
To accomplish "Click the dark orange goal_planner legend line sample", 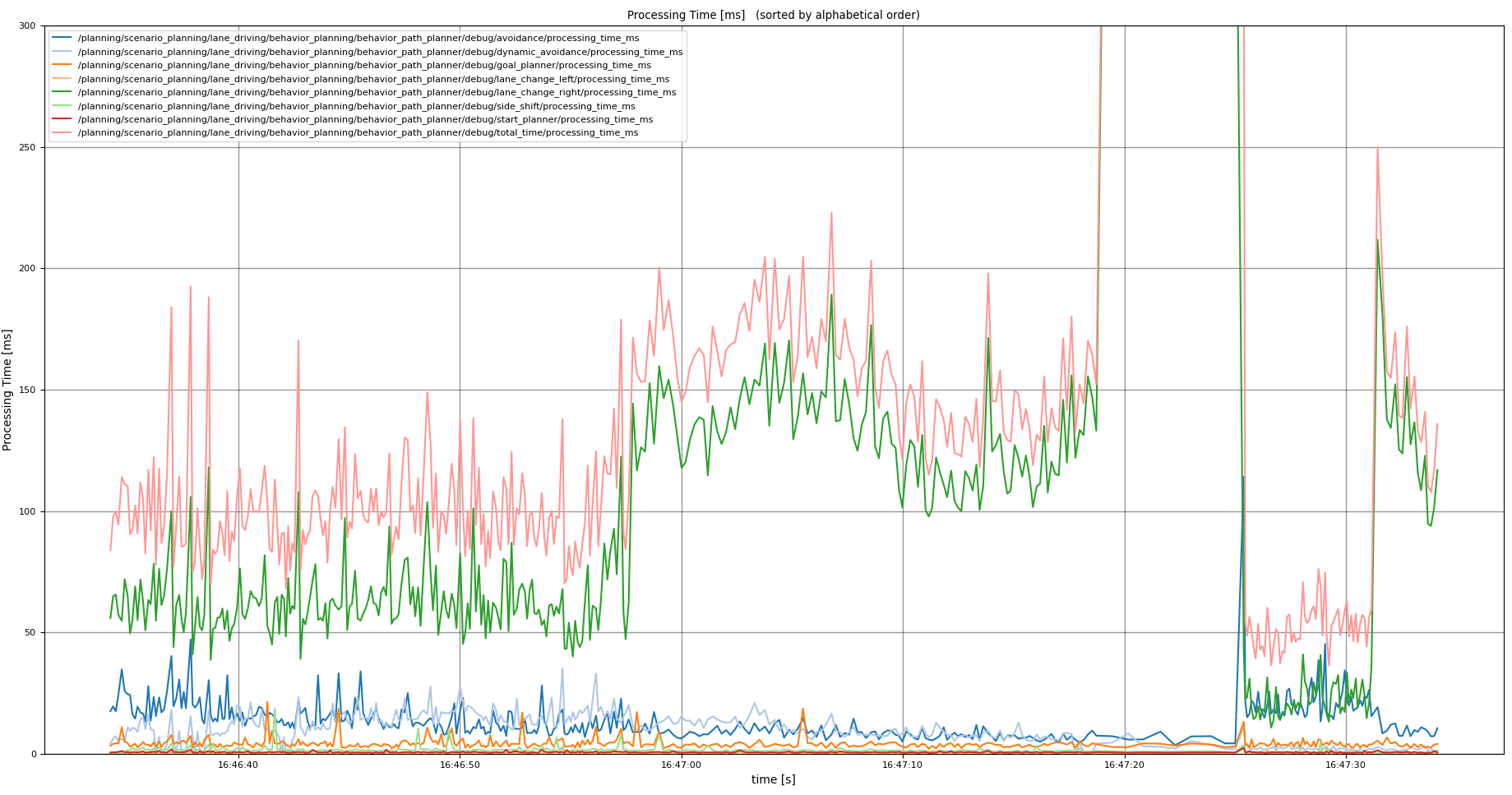I will [x=62, y=65].
